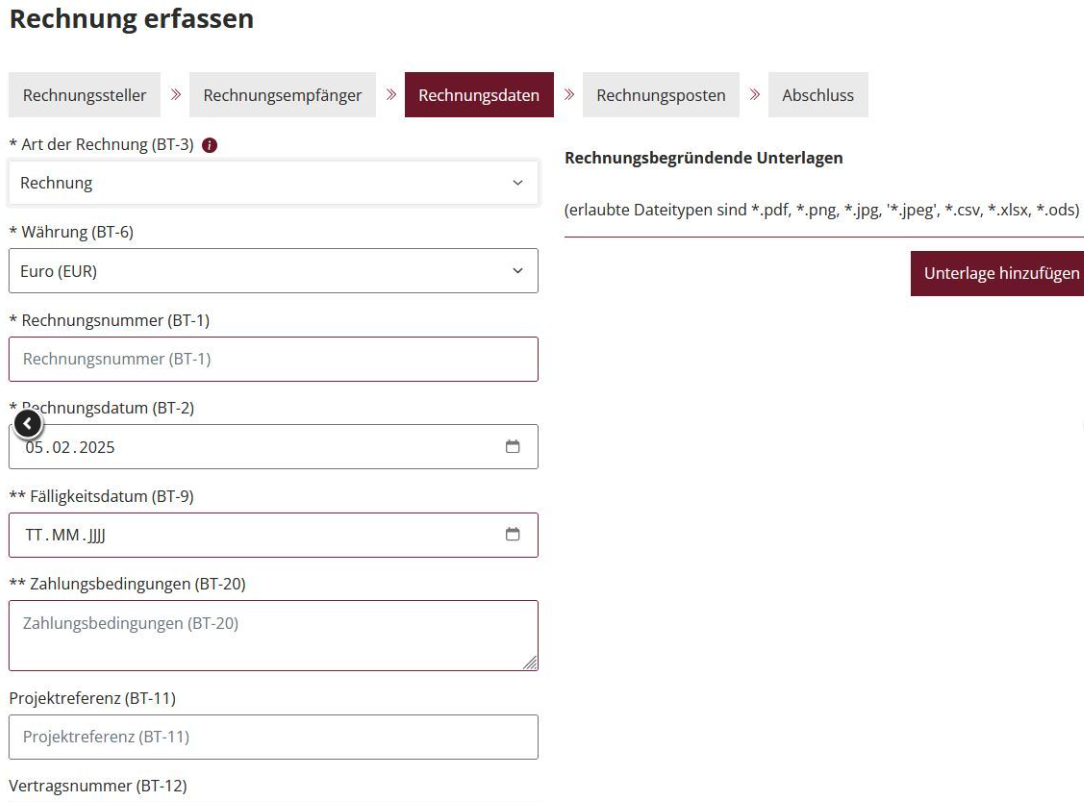This screenshot has width=1084, height=802.
Task: Select the Rechnungsdaten step tab
Action: point(479,95)
